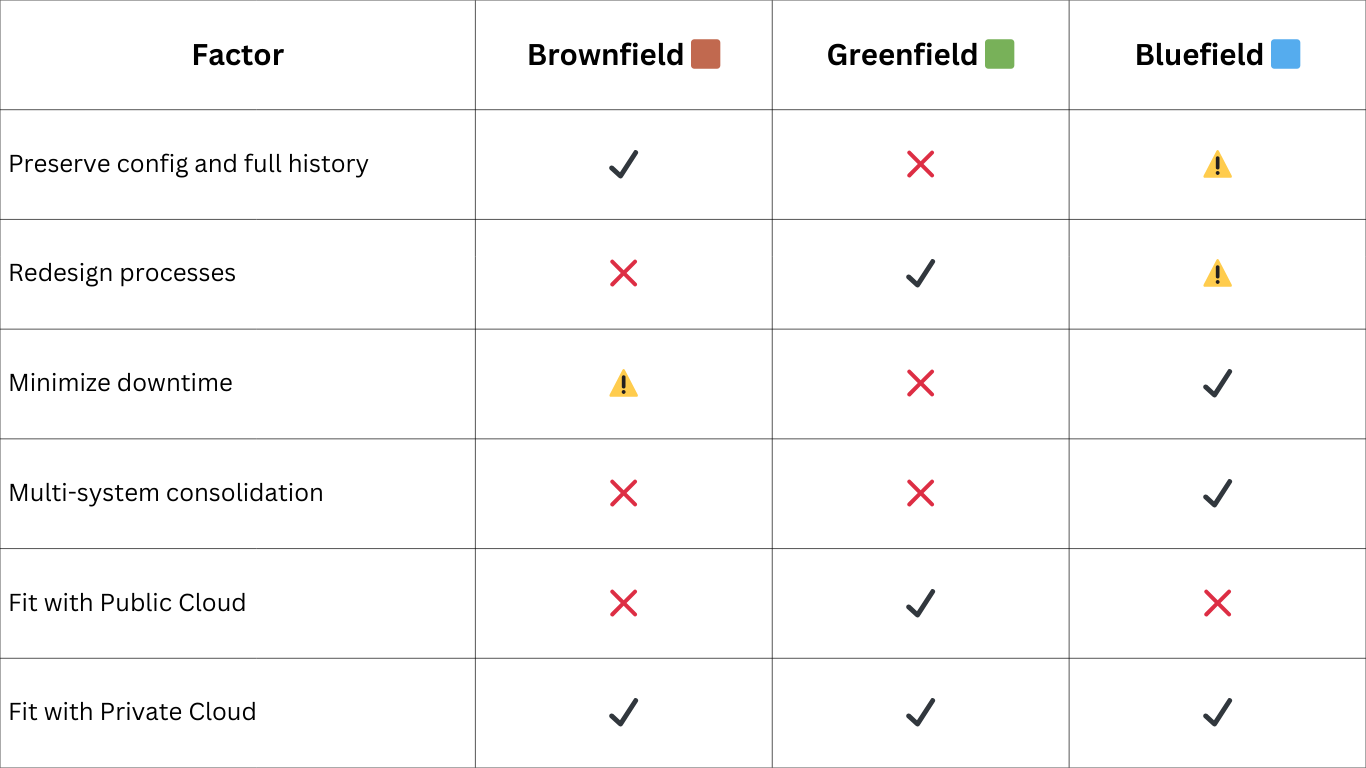Click the Greenfield checkmark for Redesign processes
The width and height of the screenshot is (1366, 768).
tap(920, 273)
